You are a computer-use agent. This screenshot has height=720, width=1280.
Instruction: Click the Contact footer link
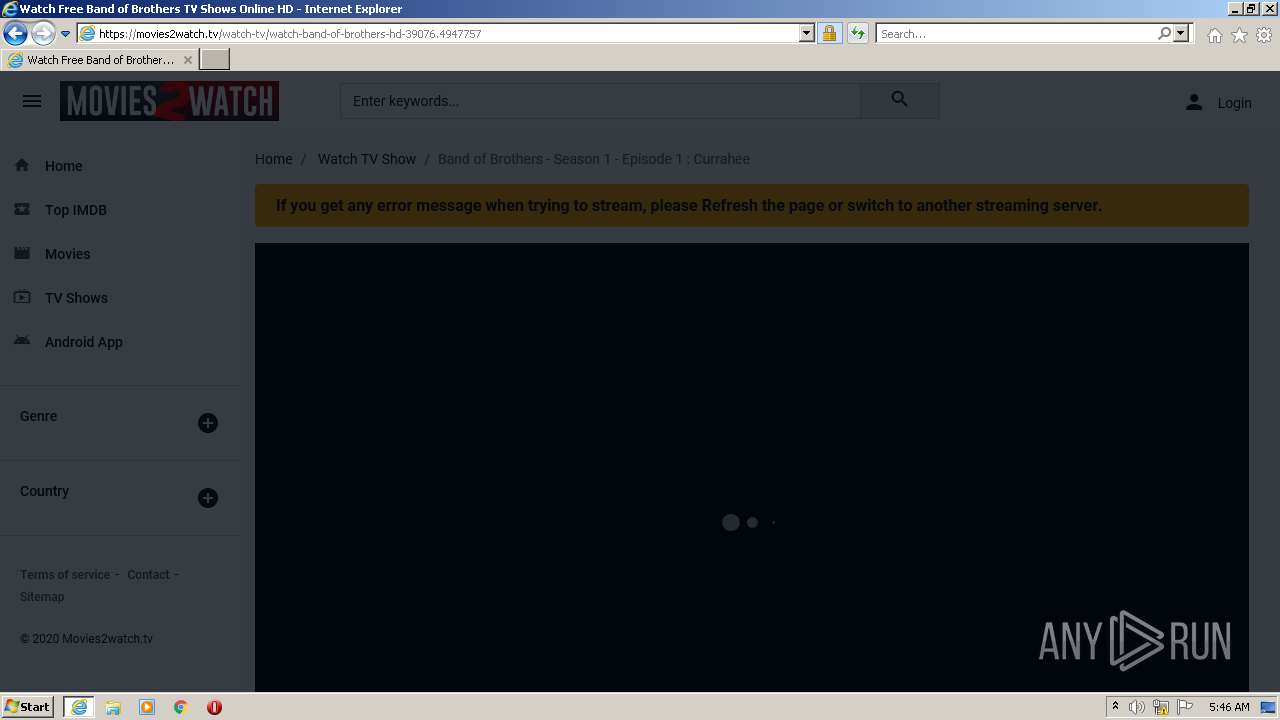tap(148, 575)
